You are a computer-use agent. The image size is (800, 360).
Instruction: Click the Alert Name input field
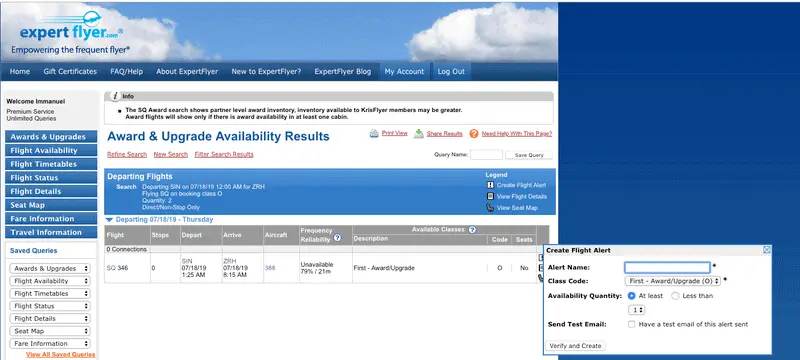tap(667, 267)
